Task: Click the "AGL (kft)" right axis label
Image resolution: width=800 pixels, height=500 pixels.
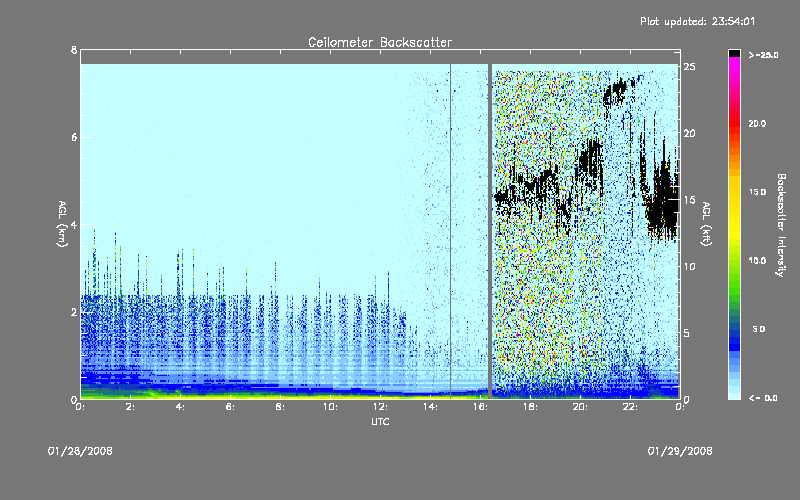Action: tap(706, 224)
